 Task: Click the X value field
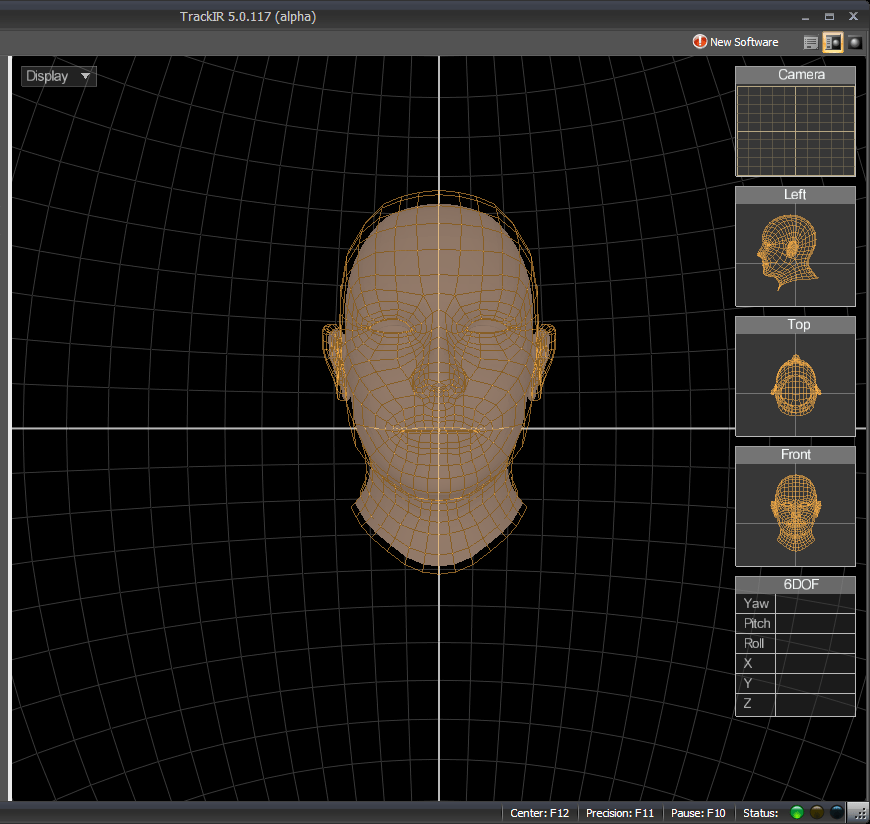coord(815,664)
